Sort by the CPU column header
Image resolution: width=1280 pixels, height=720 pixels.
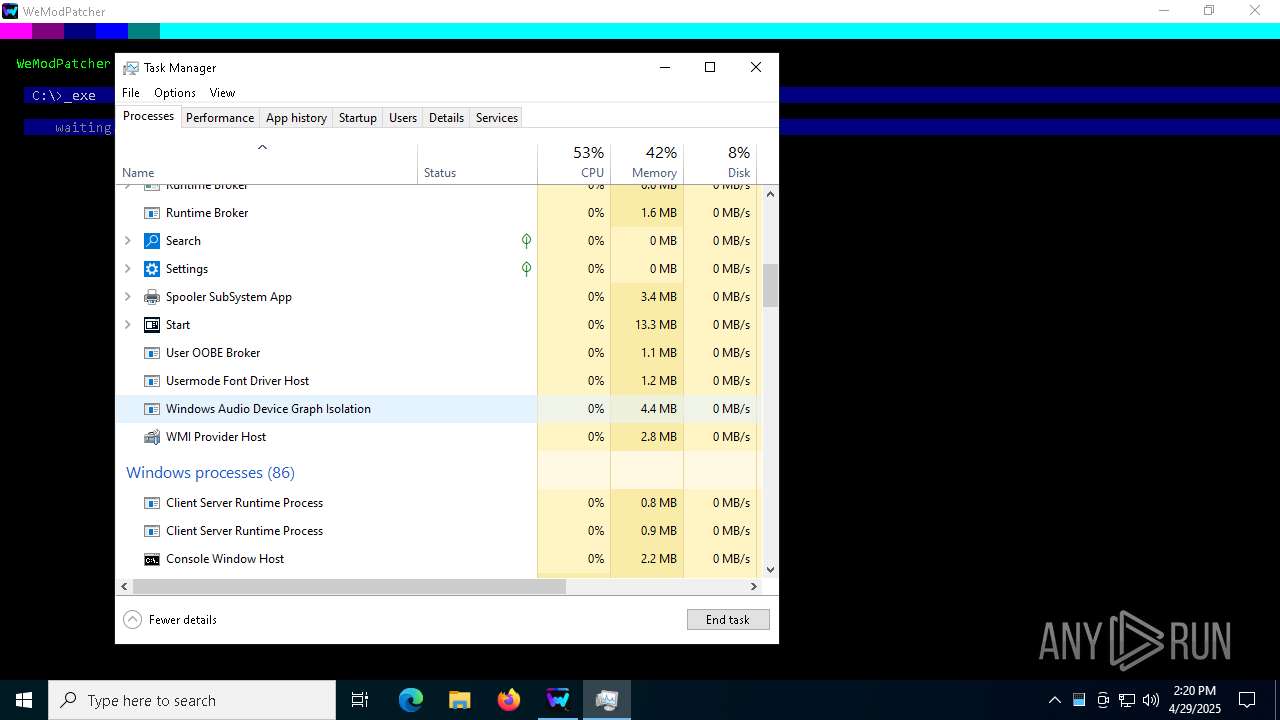(574, 164)
